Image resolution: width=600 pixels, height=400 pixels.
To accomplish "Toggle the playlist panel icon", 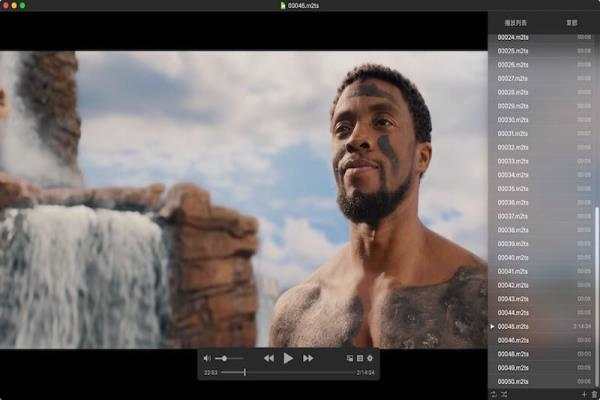I will tap(360, 358).
